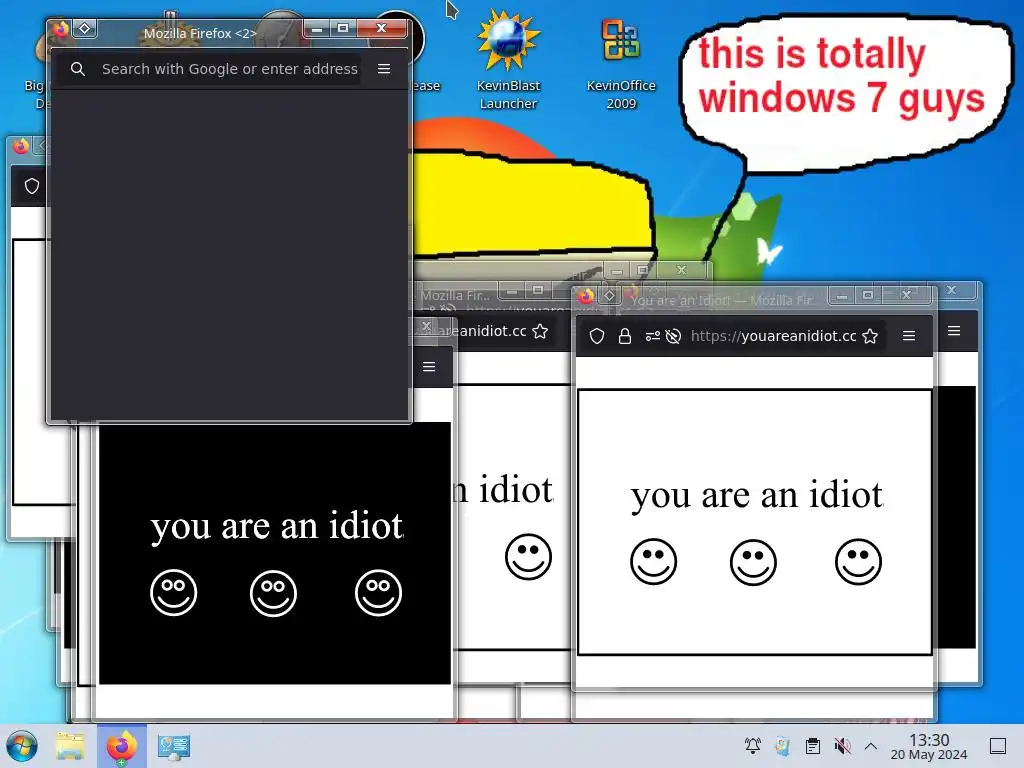1024x768 pixels.
Task: Open the notifications bell in the system tray
Action: (753, 746)
